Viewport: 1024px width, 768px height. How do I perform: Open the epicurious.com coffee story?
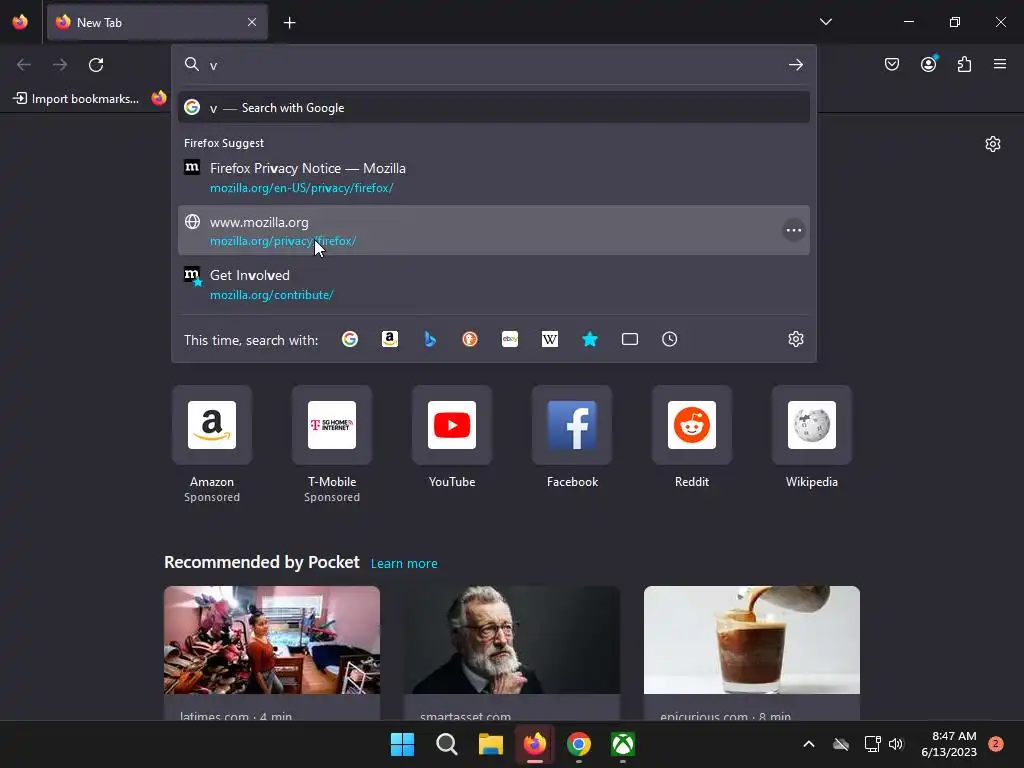coord(752,653)
